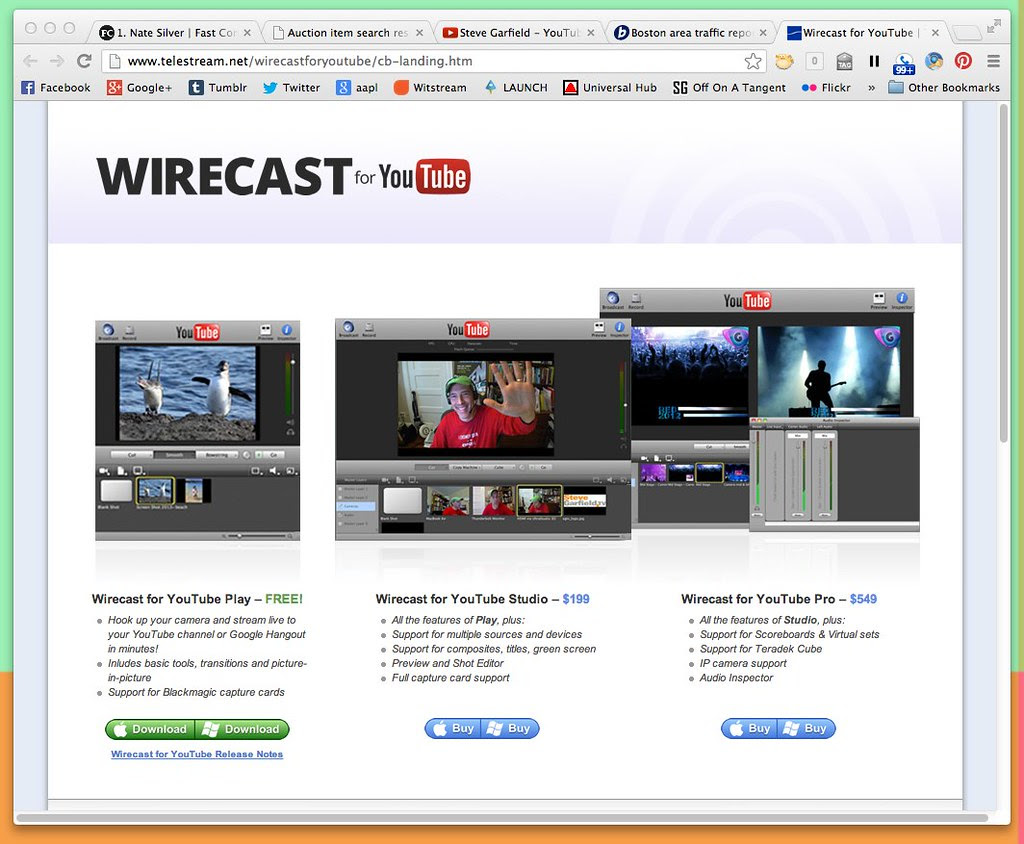
Task: Click the Wirecast for YouTube Pro $549 heading
Action: pos(778,599)
